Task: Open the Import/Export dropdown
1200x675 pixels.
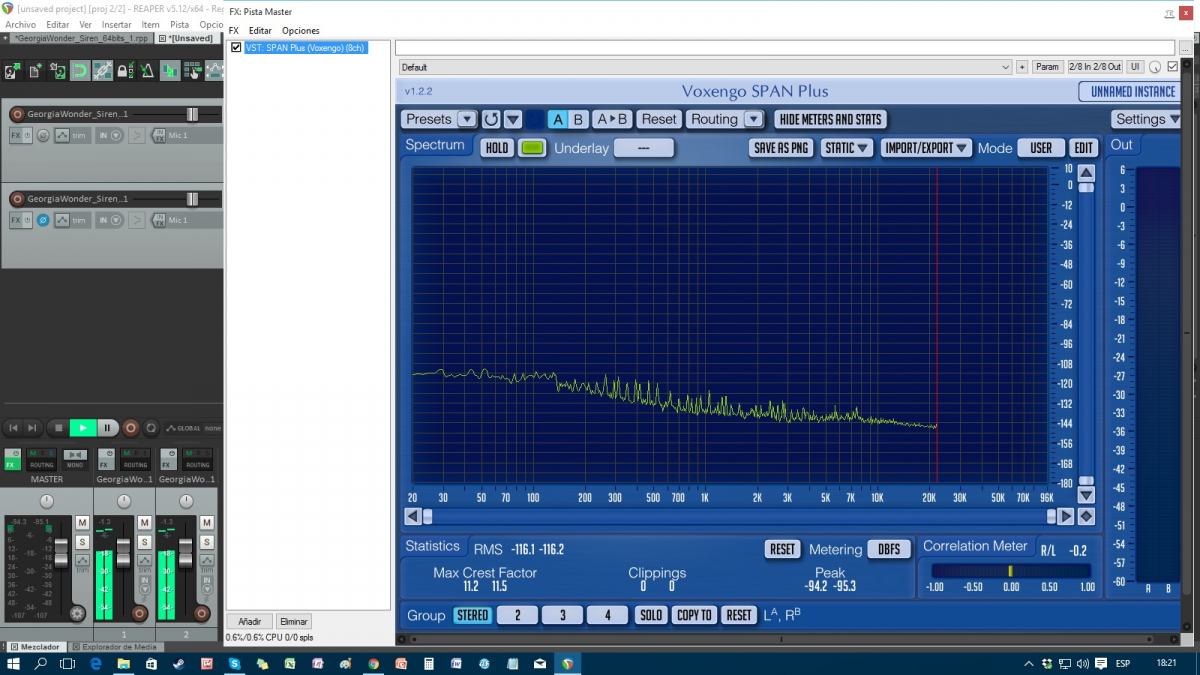Action: (x=927, y=148)
